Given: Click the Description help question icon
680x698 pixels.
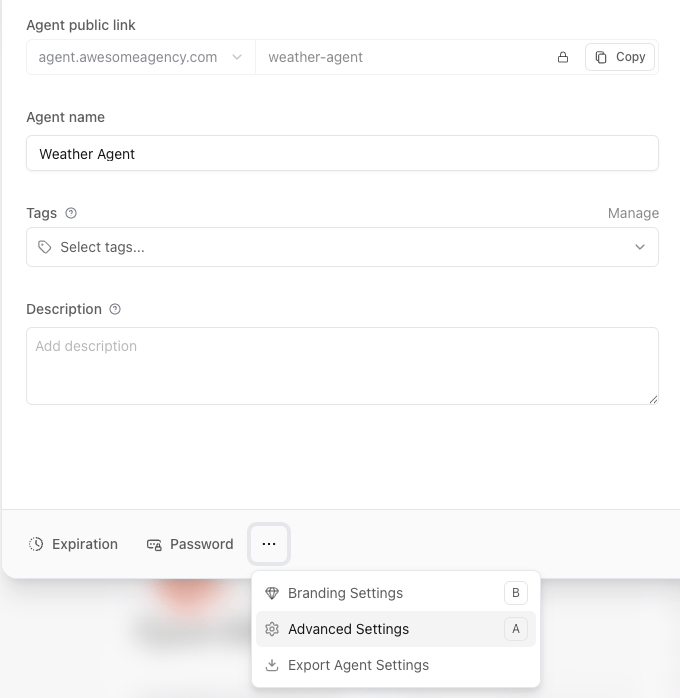Looking at the screenshot, I should click(115, 309).
